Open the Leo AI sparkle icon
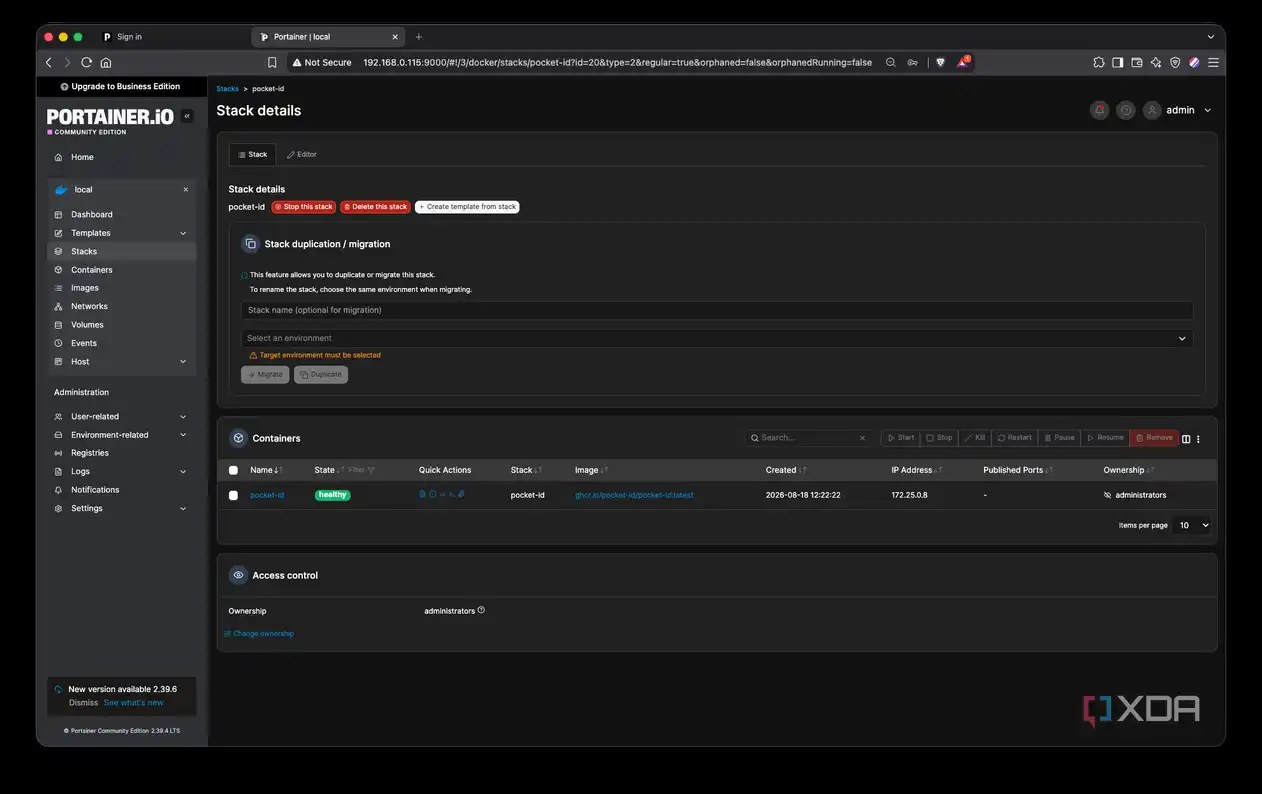The height and width of the screenshot is (794, 1262). pos(1155,62)
